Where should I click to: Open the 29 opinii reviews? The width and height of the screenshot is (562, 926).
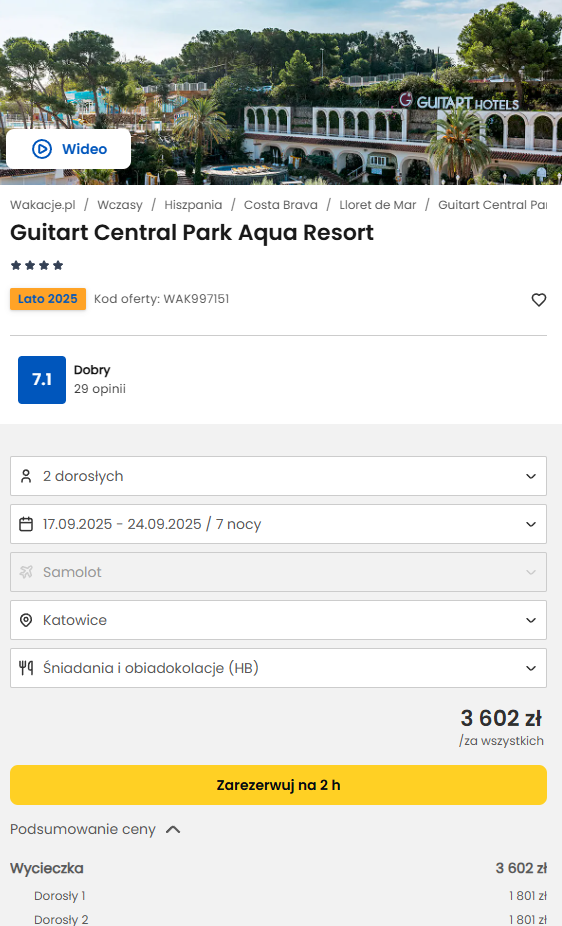coord(100,389)
